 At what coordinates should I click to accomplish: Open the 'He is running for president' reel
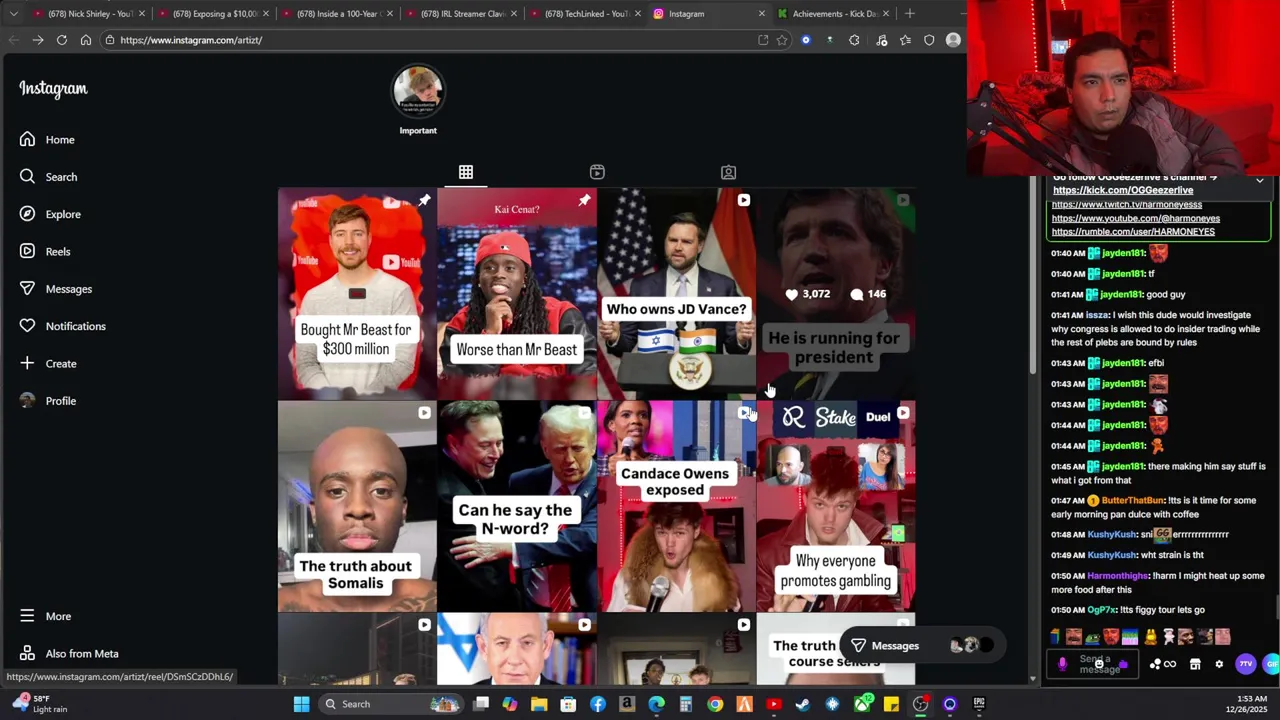[835, 294]
